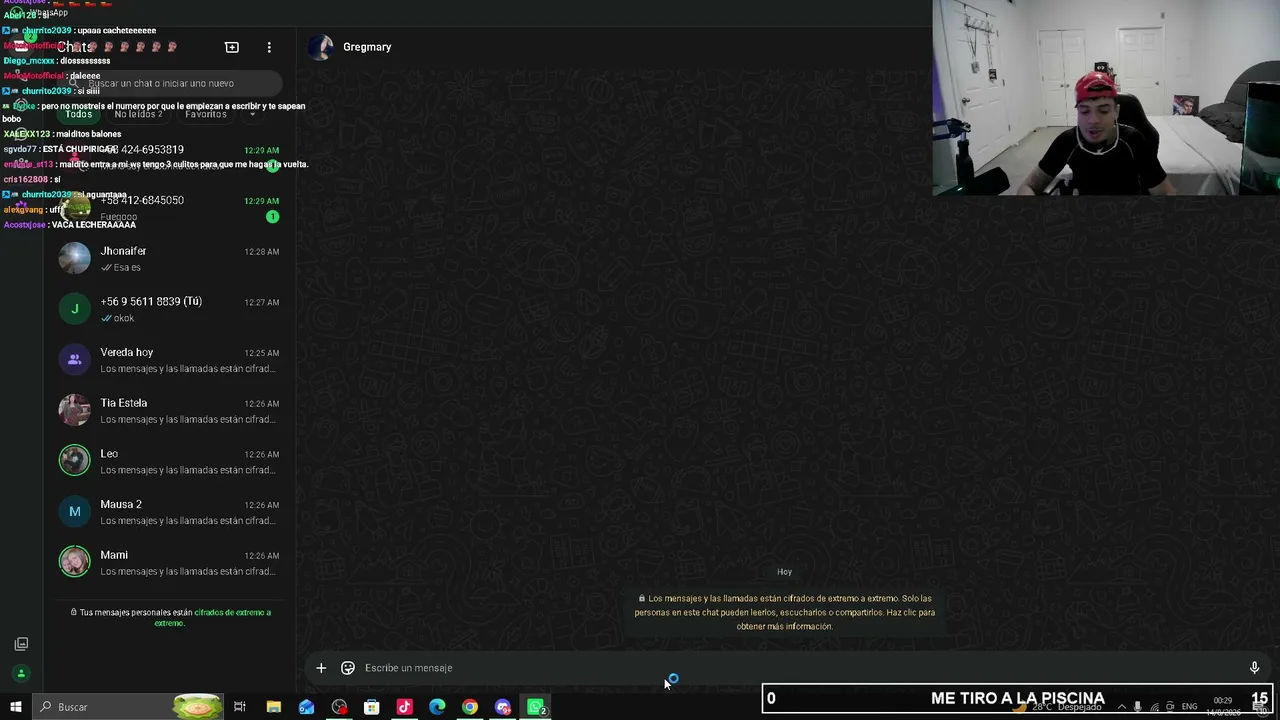Click the 12:28 AM timestamp on Jhonaifer
The width and height of the screenshot is (1280, 720).
pyautogui.click(x=262, y=252)
